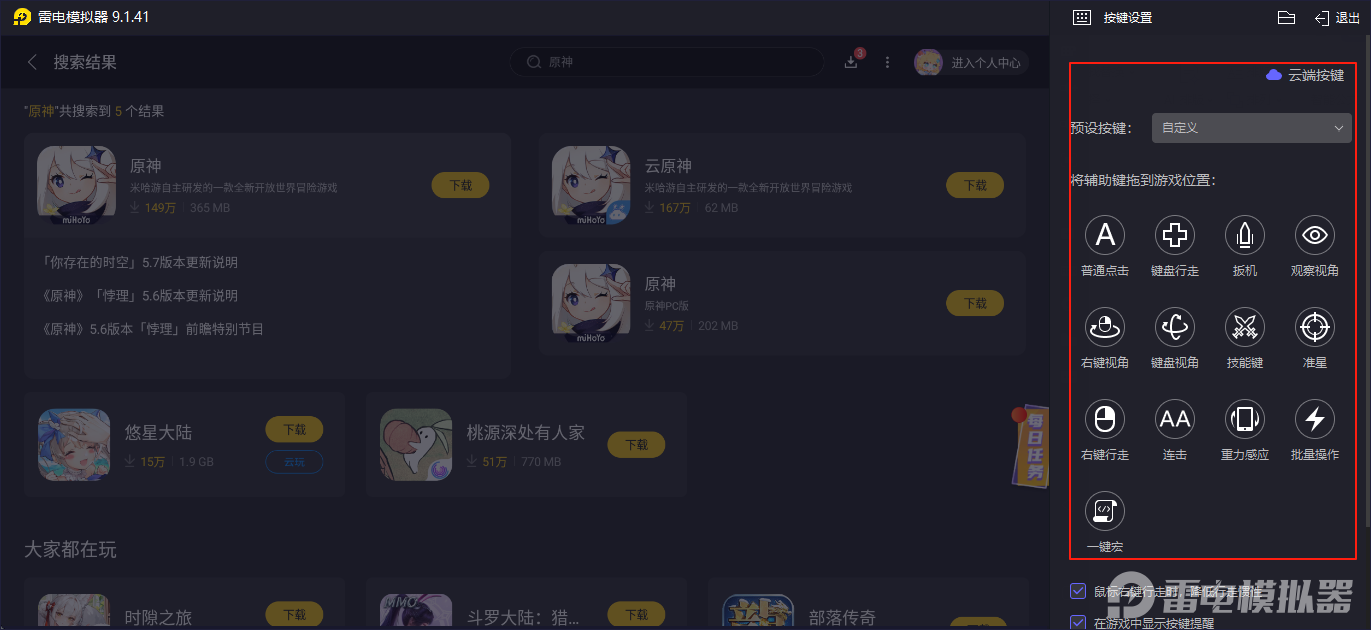Pick the 扳机 trigger key icon
Viewport: 1371px width, 630px height.
click(x=1245, y=235)
